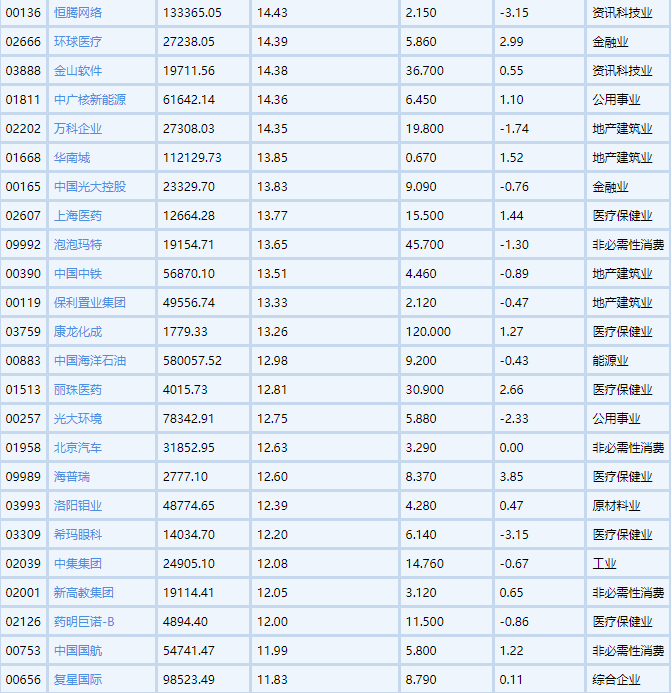
Task: Select stock code 01668
Action: 23,158
